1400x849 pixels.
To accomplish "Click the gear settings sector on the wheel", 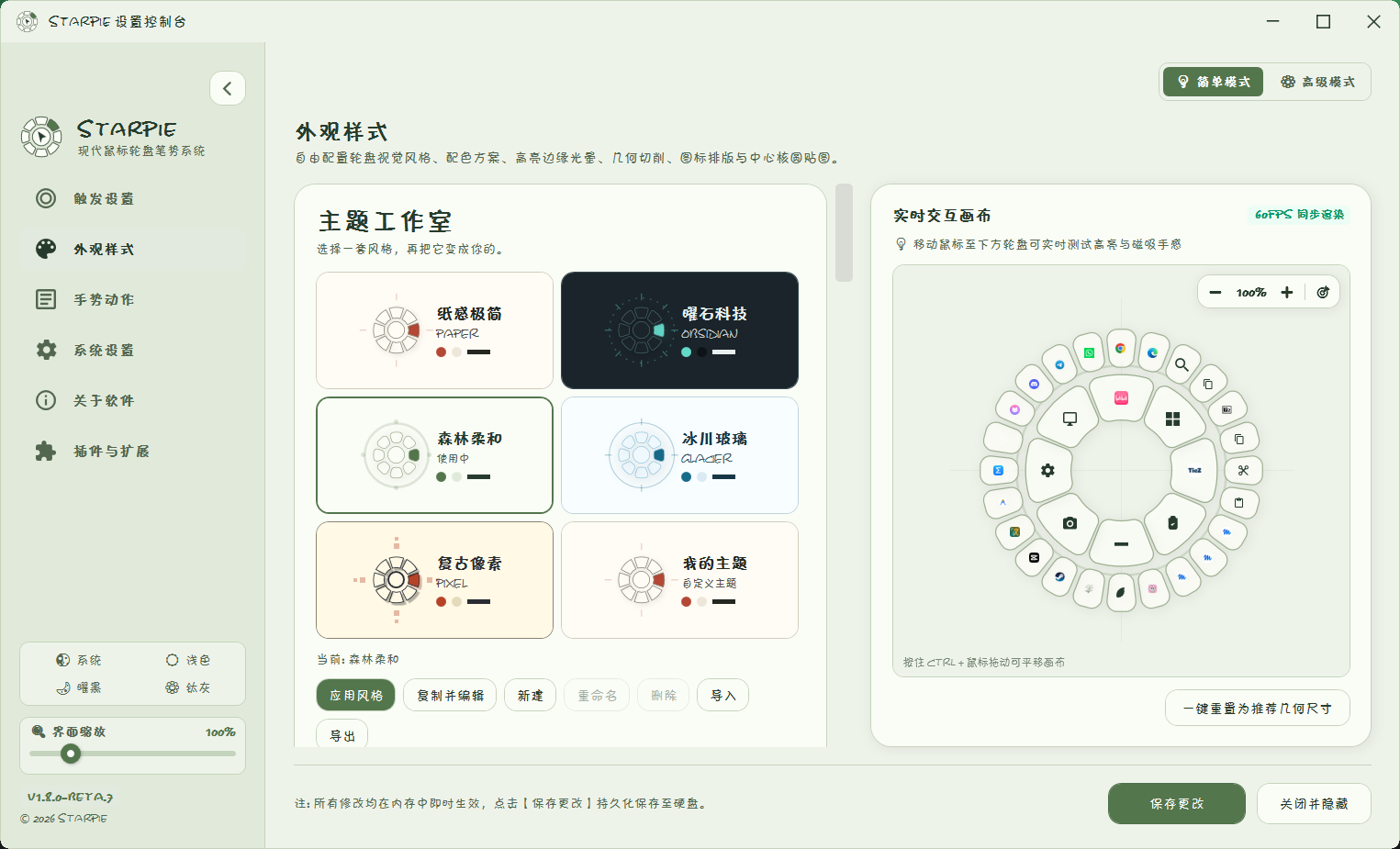I will [x=1047, y=470].
